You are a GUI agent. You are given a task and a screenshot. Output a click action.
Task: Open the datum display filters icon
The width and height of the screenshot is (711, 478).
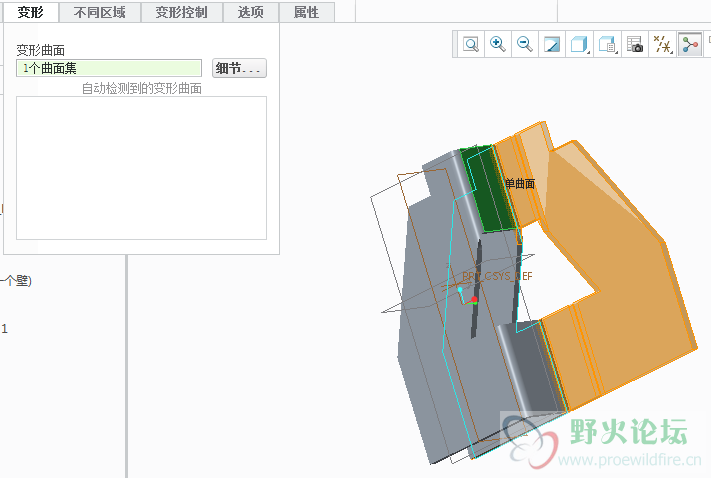662,44
